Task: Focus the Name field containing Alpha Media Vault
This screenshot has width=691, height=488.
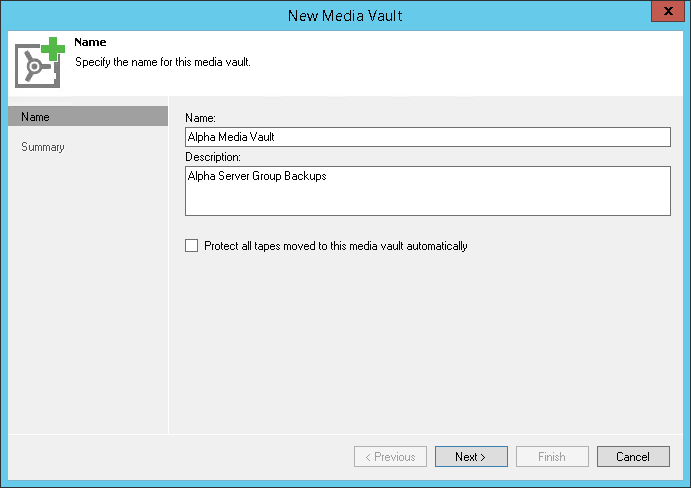Action: [427, 138]
